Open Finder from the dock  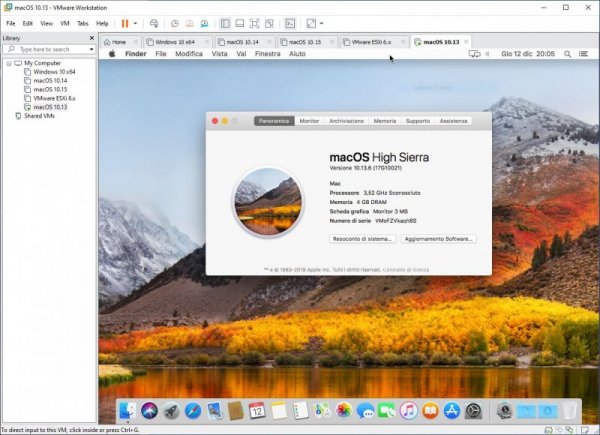click(128, 411)
